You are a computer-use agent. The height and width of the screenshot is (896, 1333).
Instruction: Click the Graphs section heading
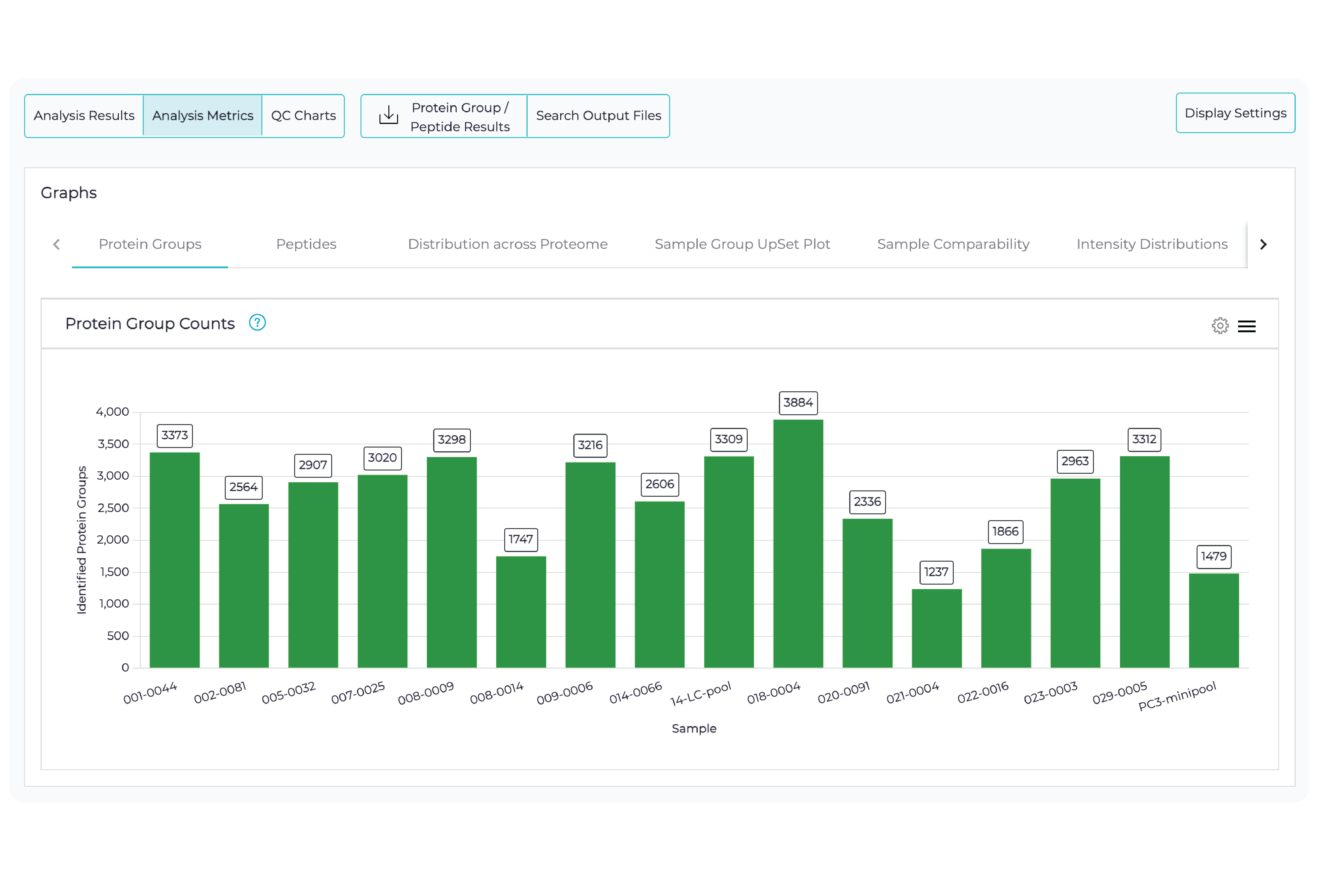coord(69,193)
